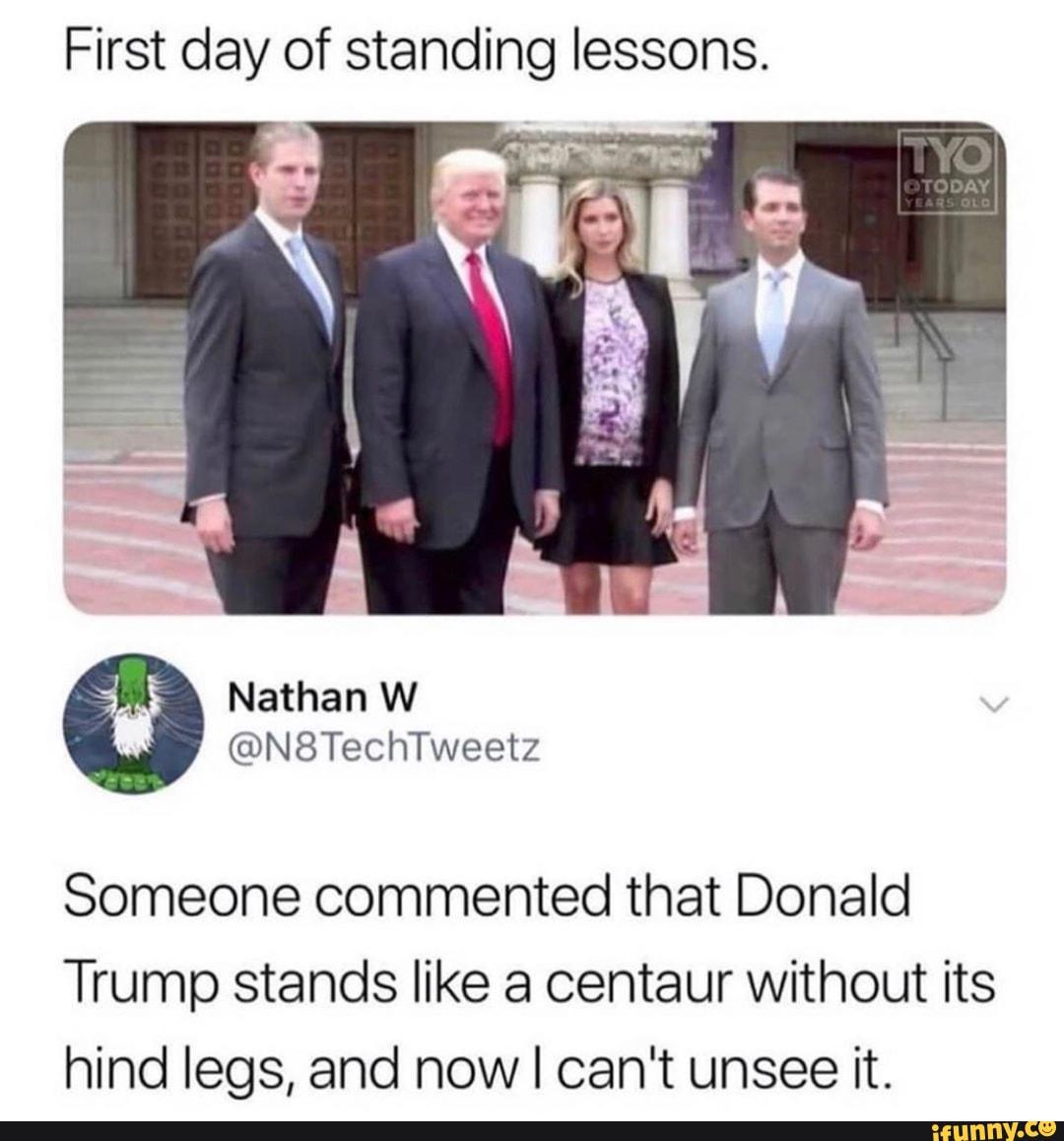Open Nathan W's profile avatar
This screenshot has width=1064, height=1141.
[133, 722]
